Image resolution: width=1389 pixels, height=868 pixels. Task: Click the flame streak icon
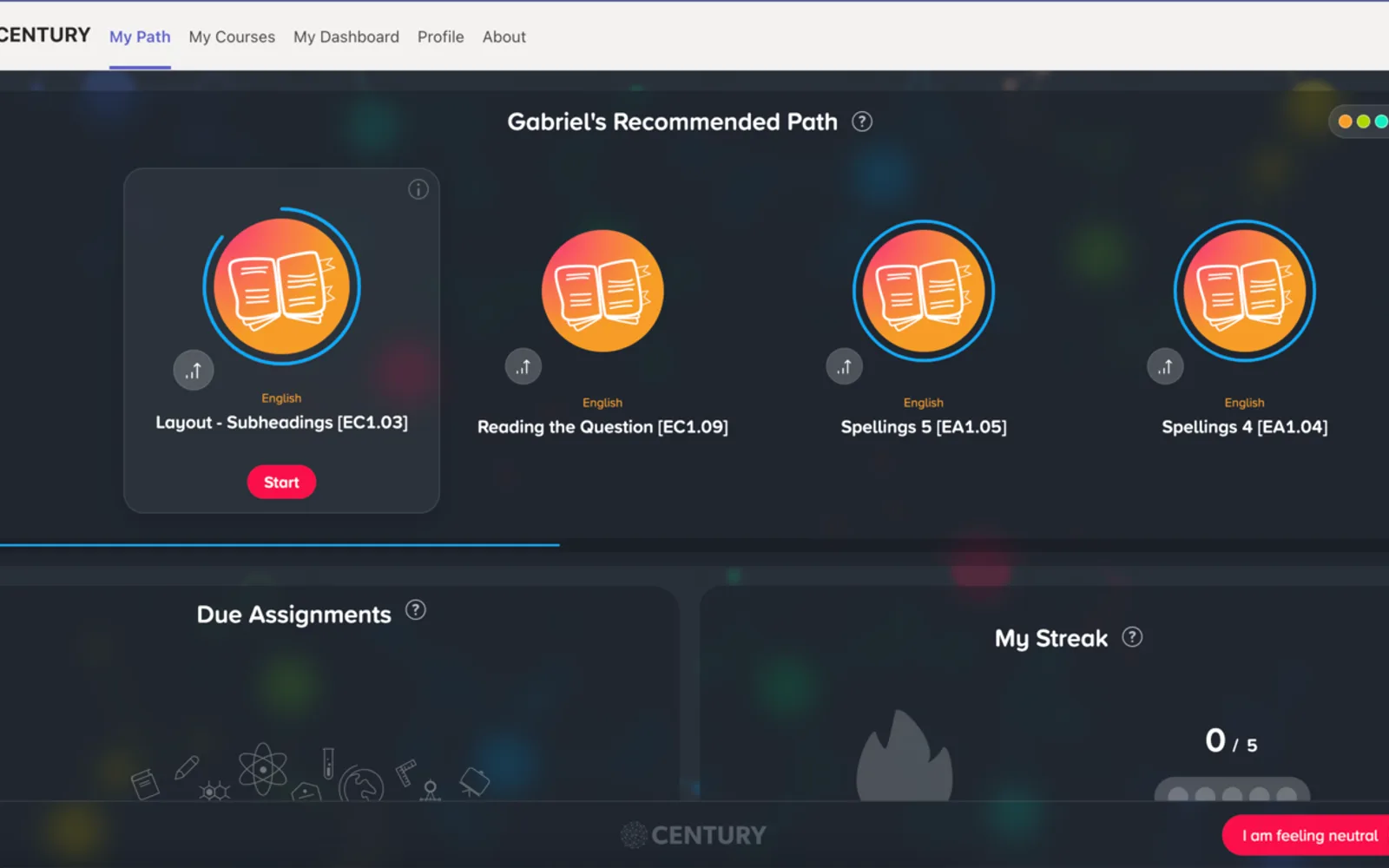pyautogui.click(x=905, y=755)
